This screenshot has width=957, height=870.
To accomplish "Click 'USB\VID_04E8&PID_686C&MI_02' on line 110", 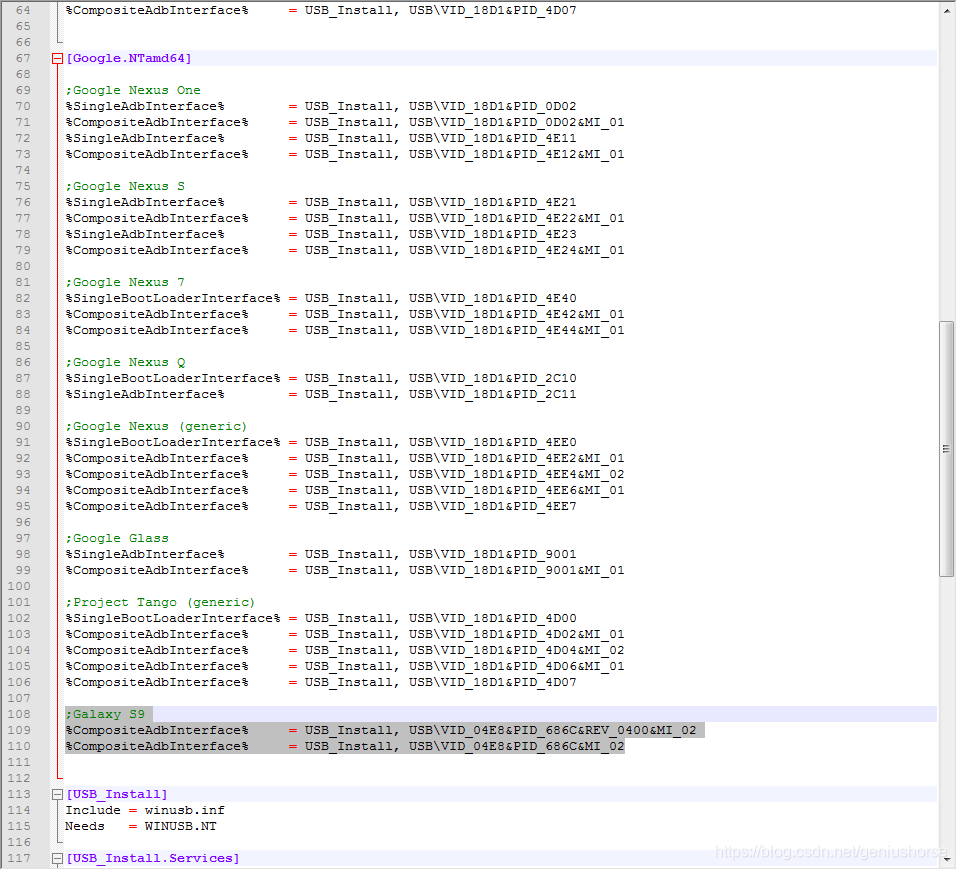I will [x=516, y=746].
